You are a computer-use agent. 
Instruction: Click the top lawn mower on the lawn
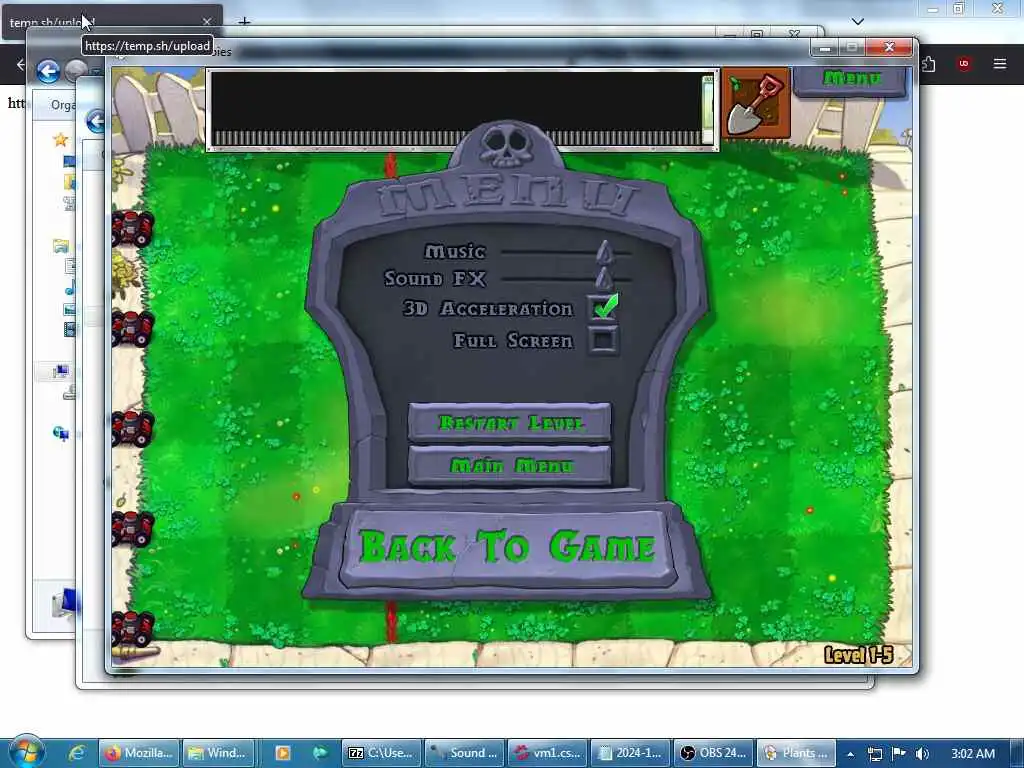click(133, 229)
